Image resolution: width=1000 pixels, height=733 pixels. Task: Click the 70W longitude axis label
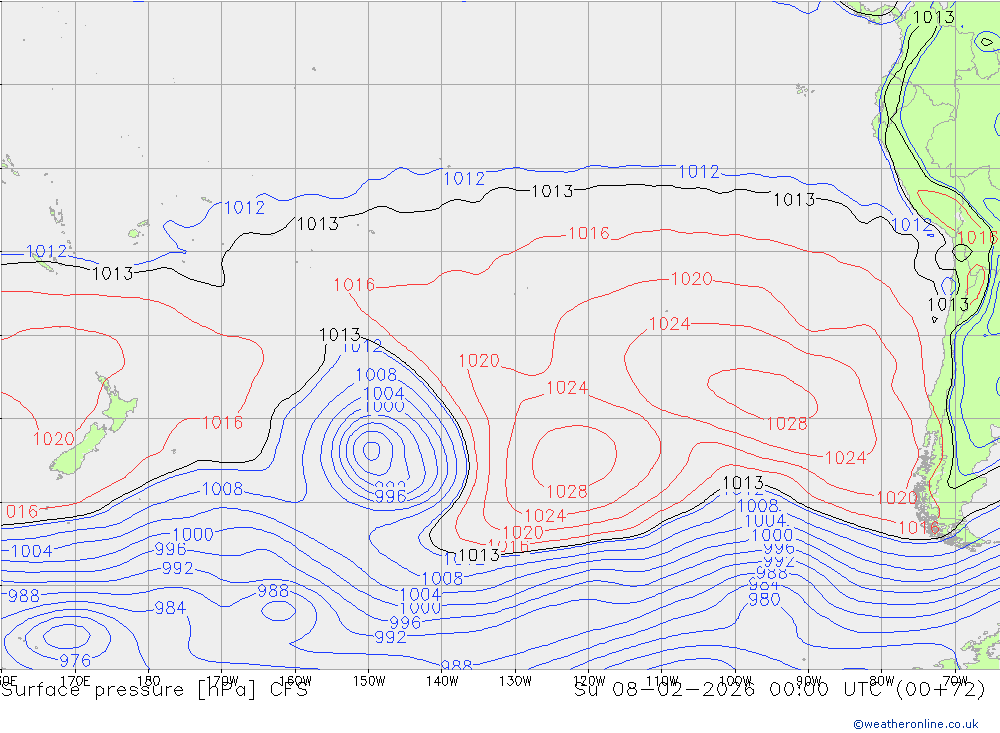pos(955,681)
